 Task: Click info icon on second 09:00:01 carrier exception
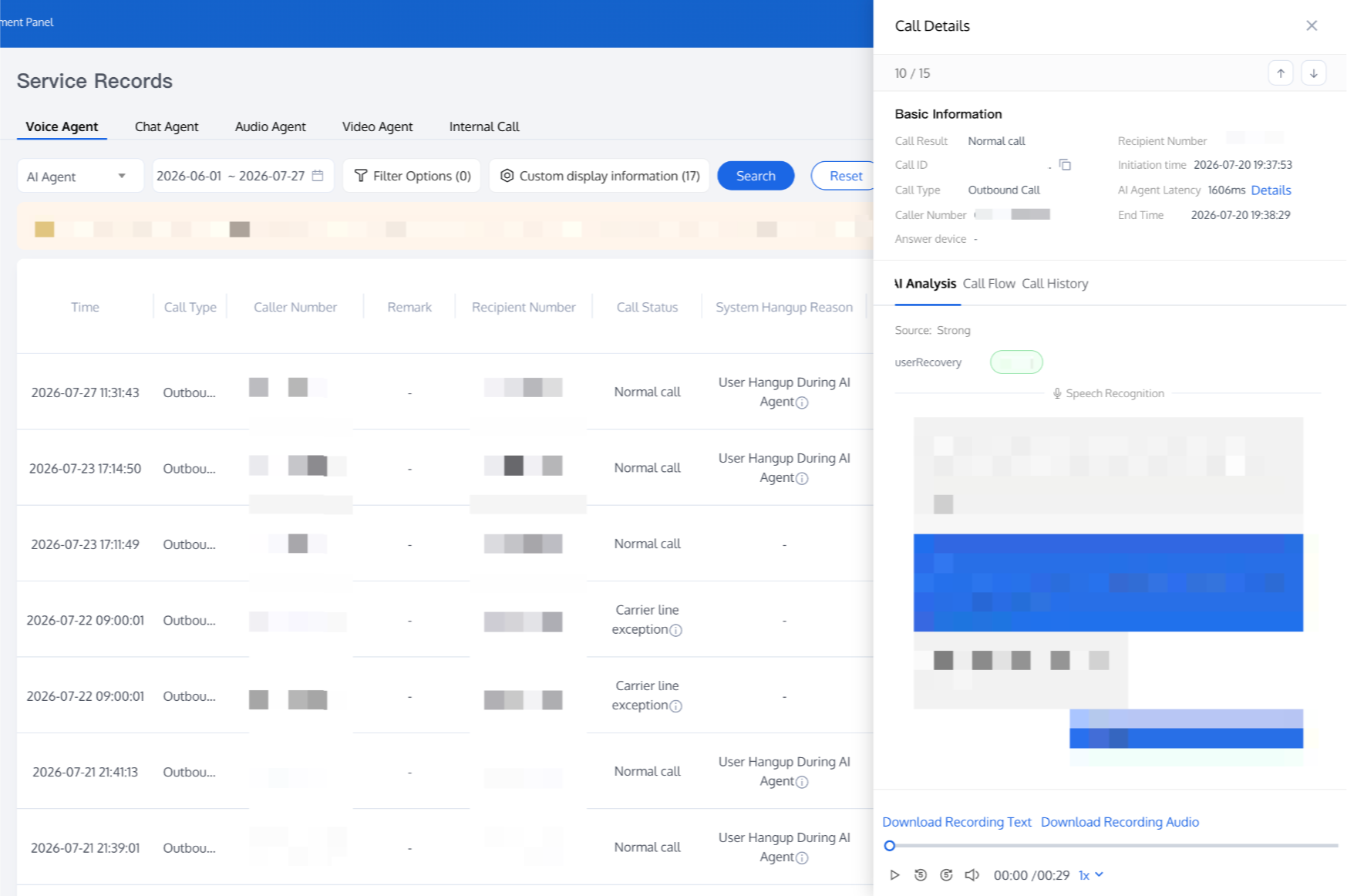(675, 706)
